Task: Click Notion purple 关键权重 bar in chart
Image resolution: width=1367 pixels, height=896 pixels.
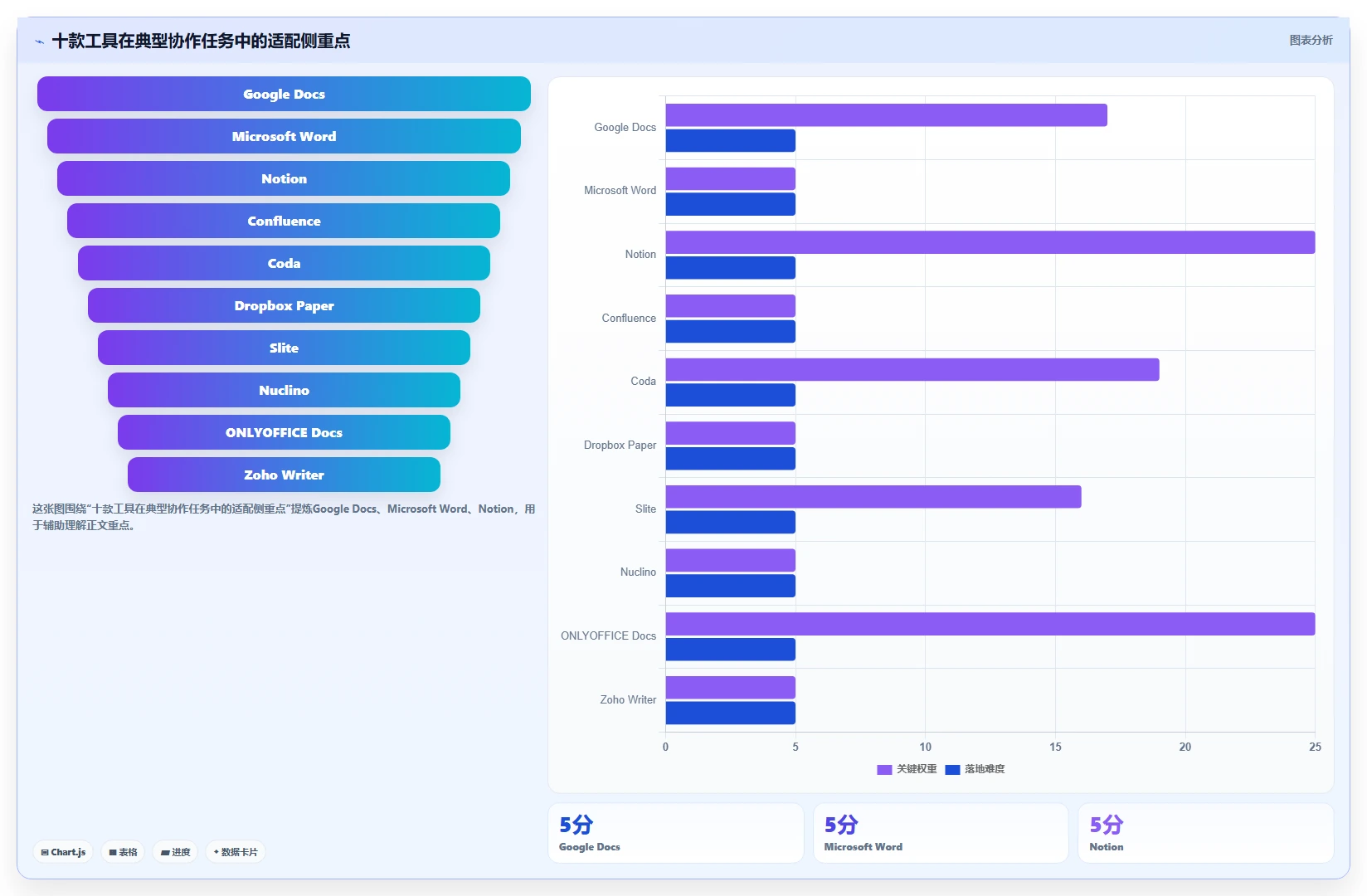Action: [x=990, y=242]
